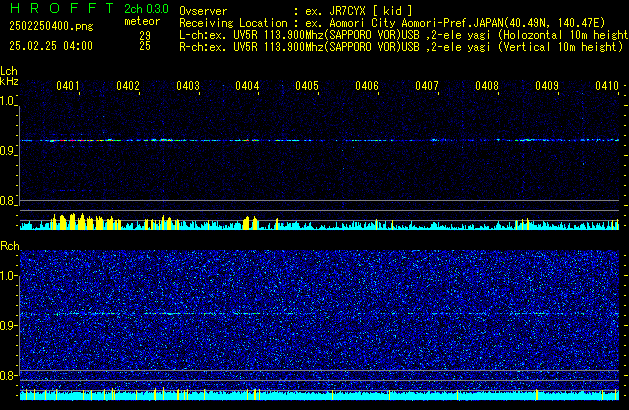Click the HROFFT title text

[x=62, y=8]
